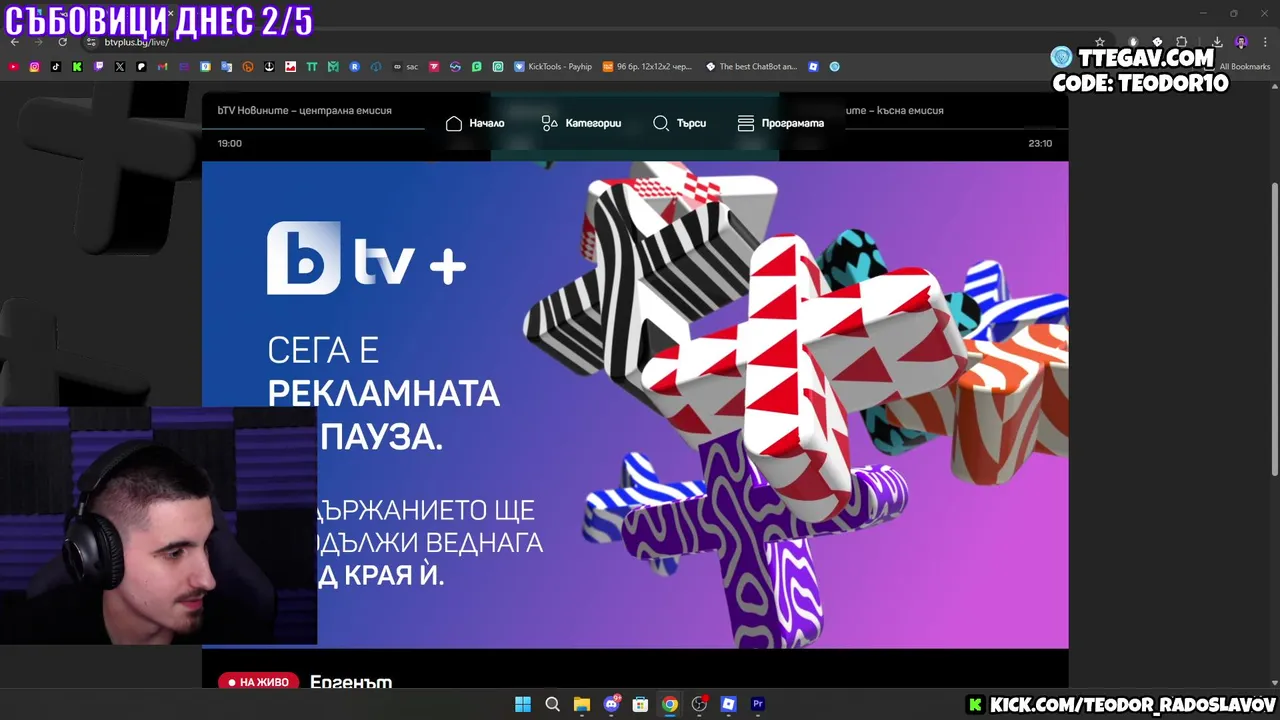Select 'bTV Новините – централна емисия' program

pyautogui.click(x=304, y=110)
